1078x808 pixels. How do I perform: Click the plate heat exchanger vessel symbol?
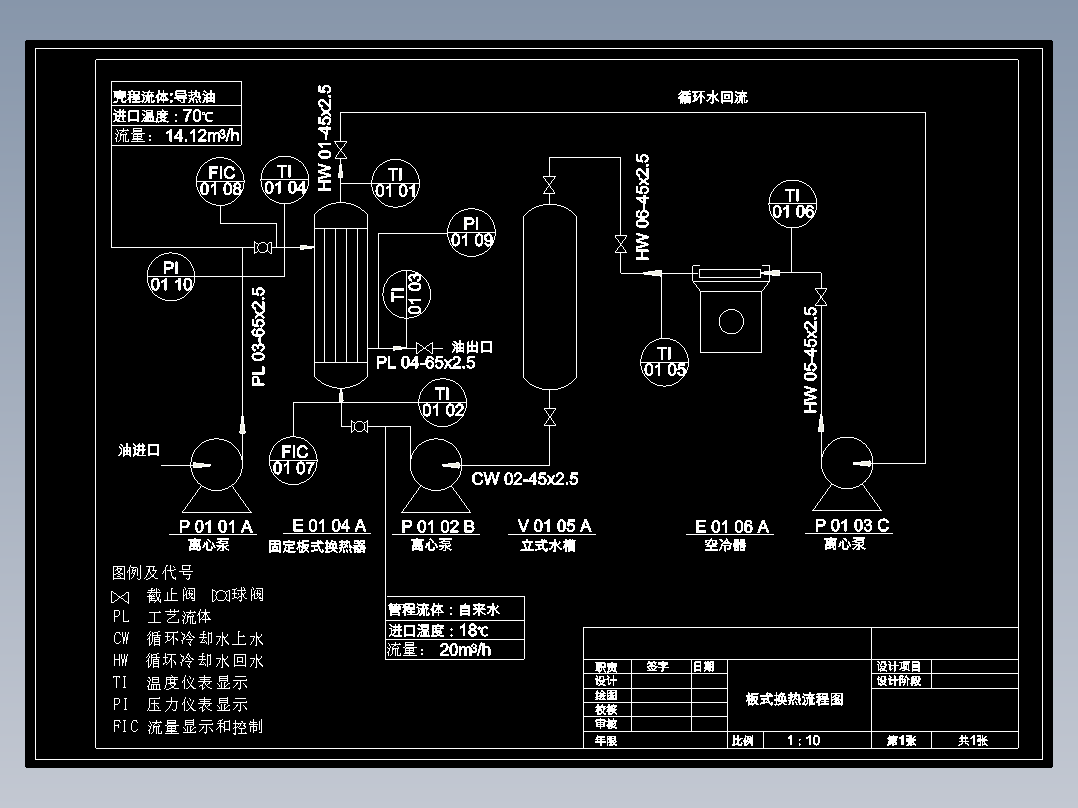point(341,296)
